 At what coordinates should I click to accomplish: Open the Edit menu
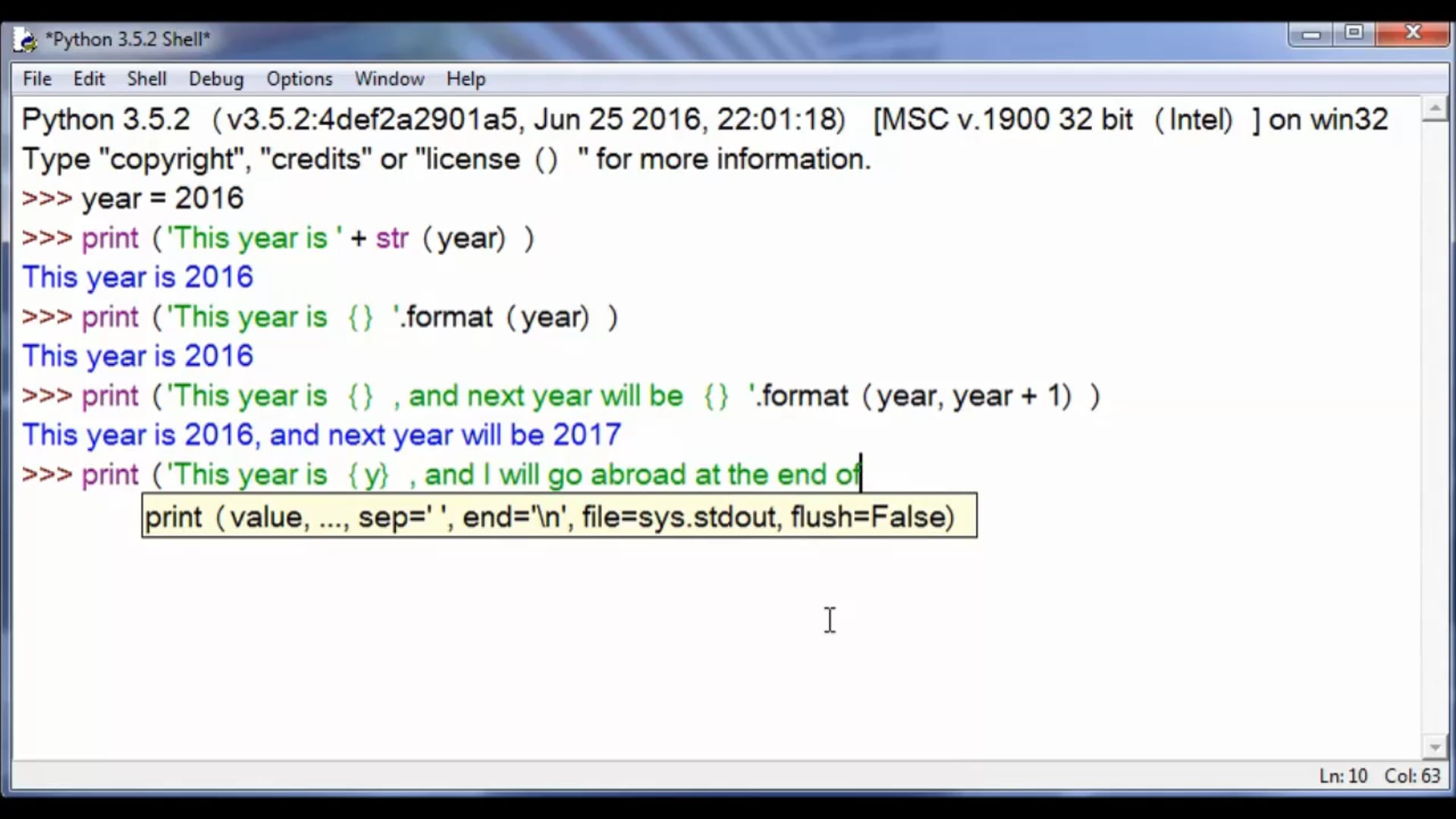(x=89, y=78)
